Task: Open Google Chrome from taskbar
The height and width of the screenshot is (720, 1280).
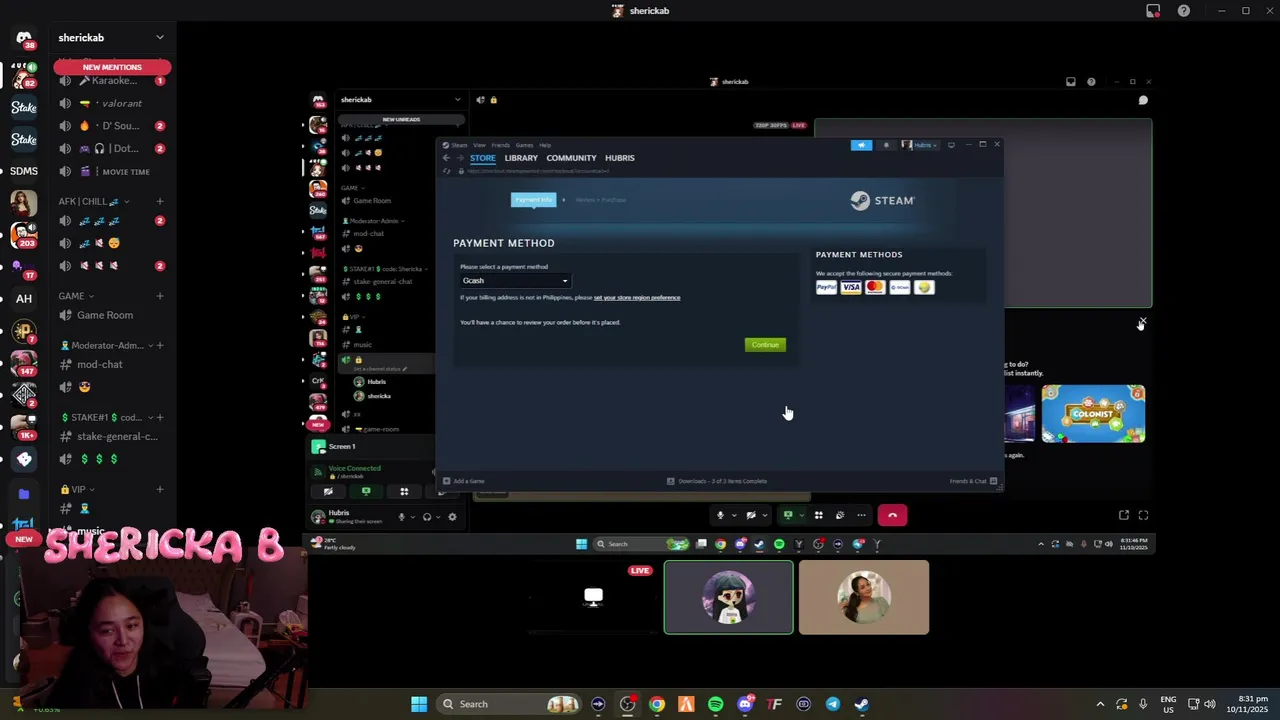Action: [657, 704]
